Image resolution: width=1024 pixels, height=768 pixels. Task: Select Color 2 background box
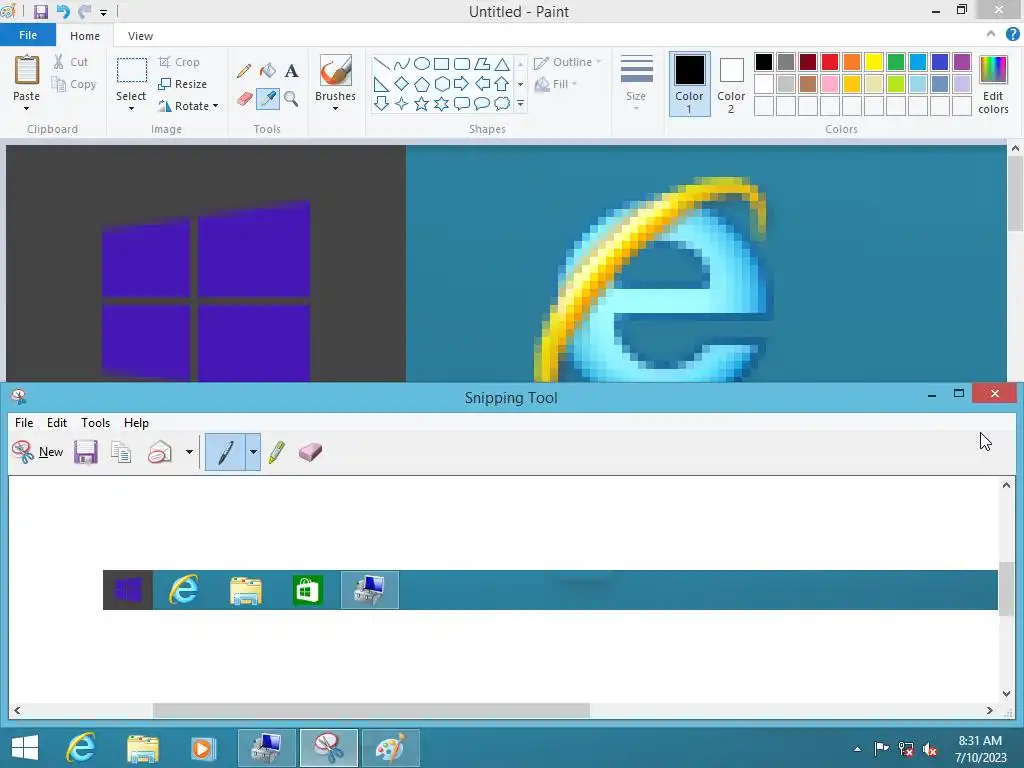click(731, 84)
